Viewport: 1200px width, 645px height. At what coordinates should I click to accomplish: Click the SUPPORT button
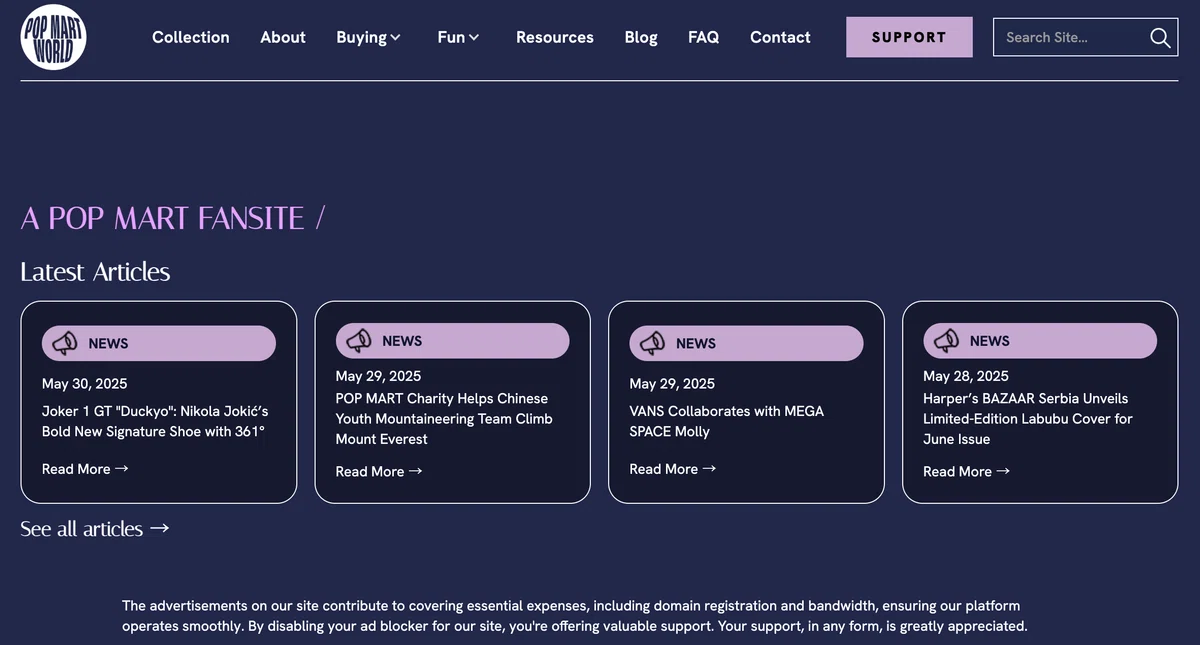(909, 37)
